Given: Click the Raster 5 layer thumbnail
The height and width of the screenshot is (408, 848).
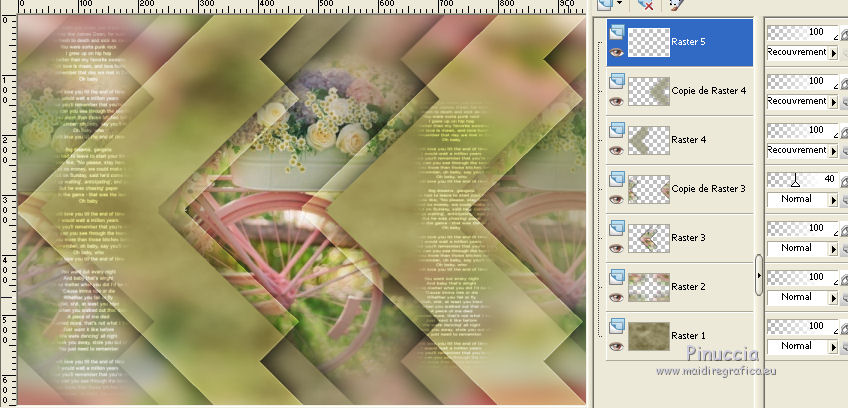Looking at the screenshot, I should pos(649,42).
